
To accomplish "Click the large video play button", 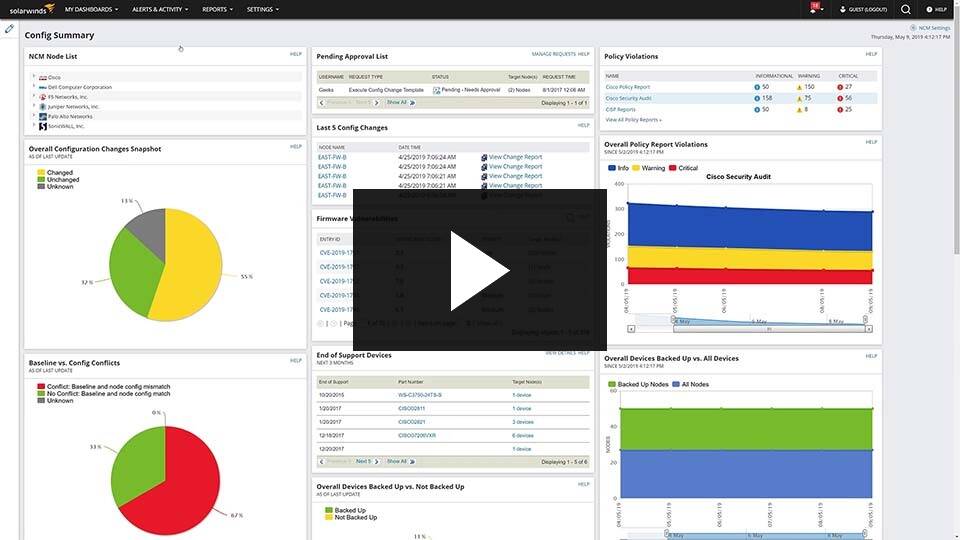I will pos(479,270).
